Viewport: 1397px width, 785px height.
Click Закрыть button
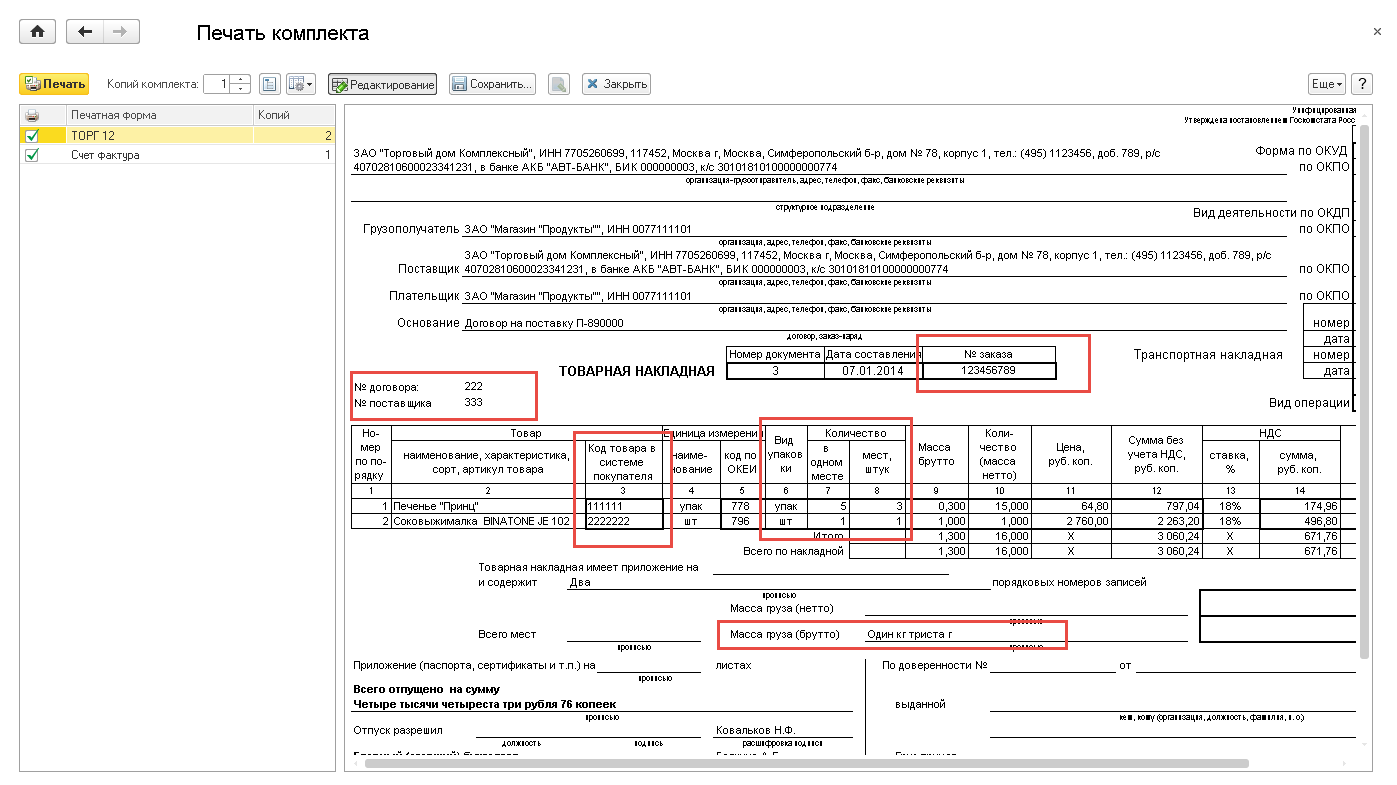point(616,84)
